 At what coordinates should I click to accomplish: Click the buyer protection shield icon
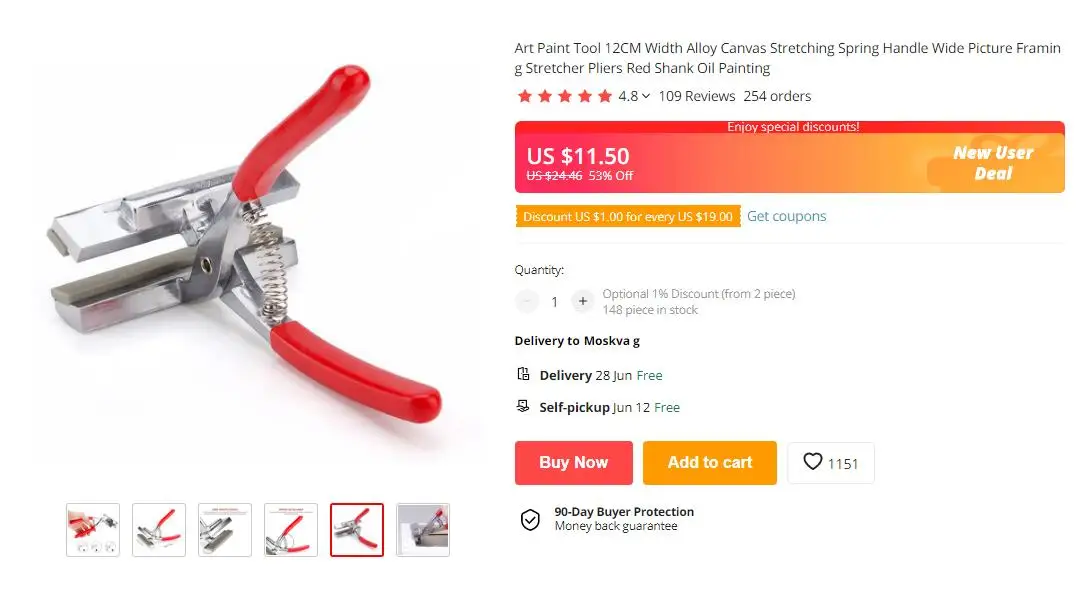tap(530, 520)
